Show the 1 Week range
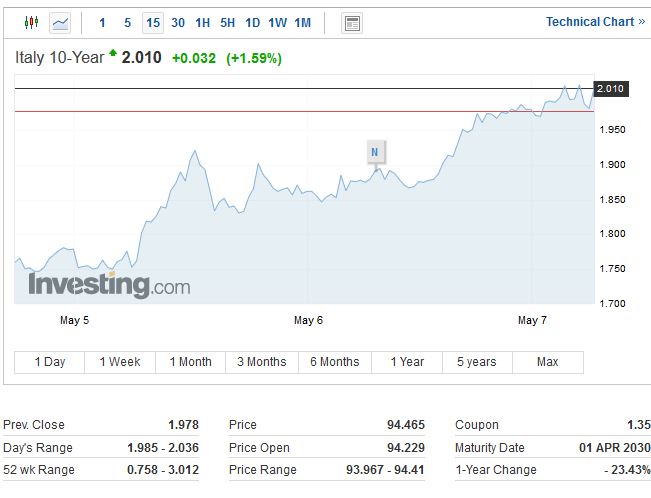Viewport: 651px width, 498px height. (120, 362)
